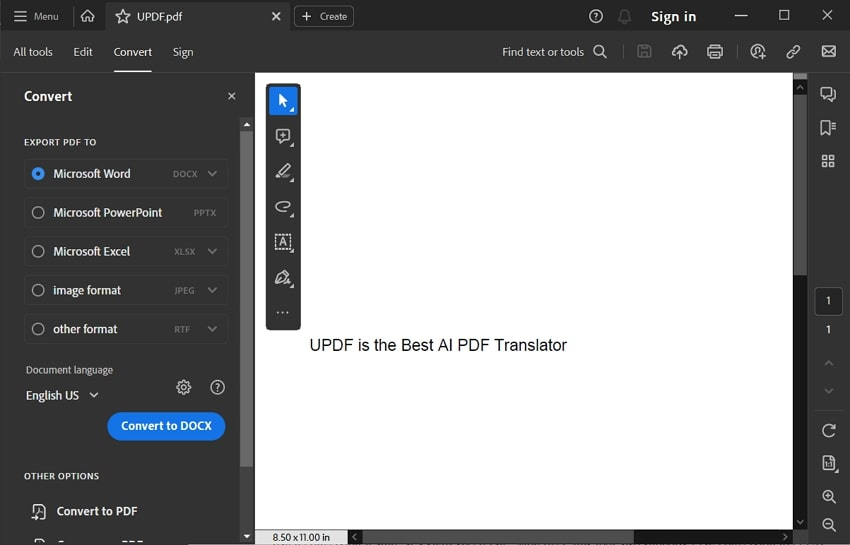Image resolution: width=850 pixels, height=545 pixels.
Task: Open the Fill & Sign pen tool
Action: click(x=283, y=277)
